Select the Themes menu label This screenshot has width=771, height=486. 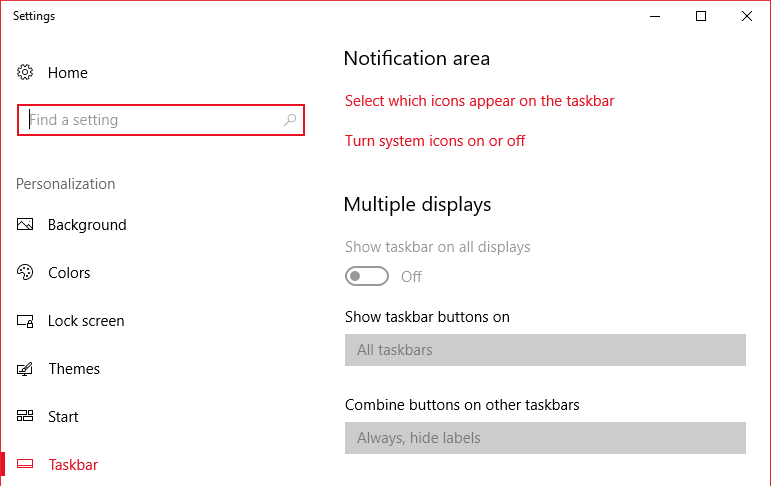point(74,368)
